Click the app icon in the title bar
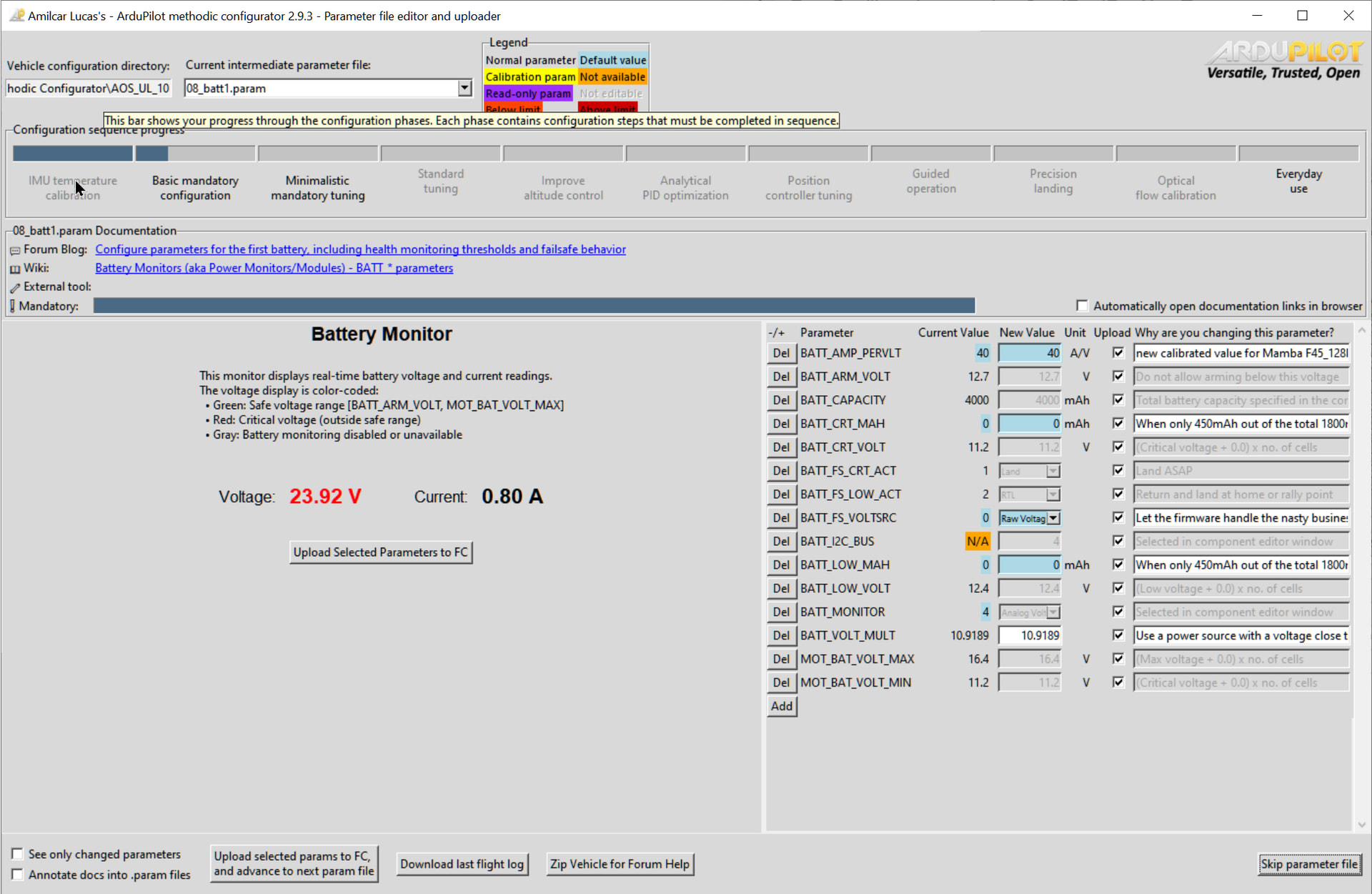Image resolution: width=1372 pixels, height=894 pixels. tap(16, 16)
